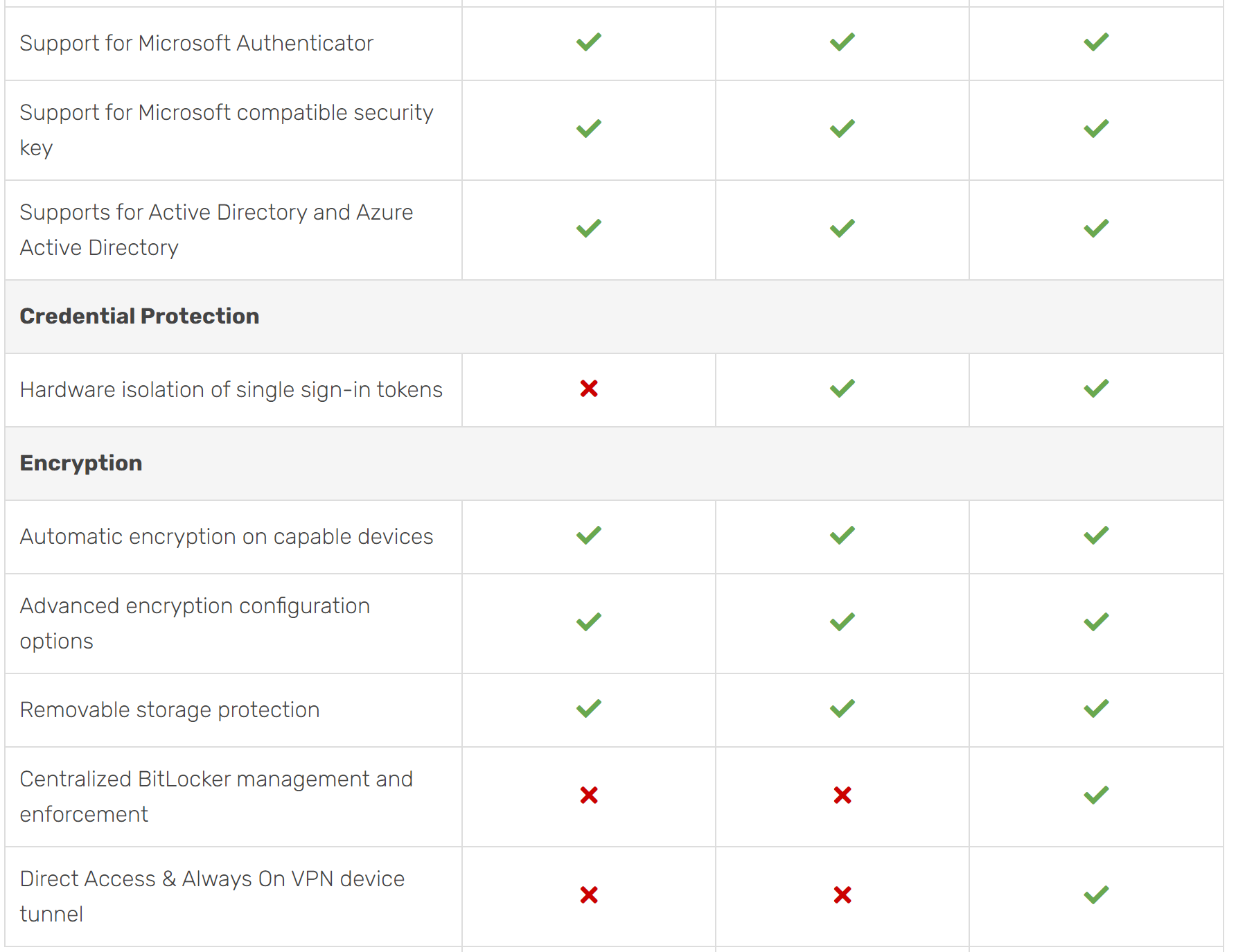
Task: Click Automatic encryption on capable devices text
Action: (227, 537)
